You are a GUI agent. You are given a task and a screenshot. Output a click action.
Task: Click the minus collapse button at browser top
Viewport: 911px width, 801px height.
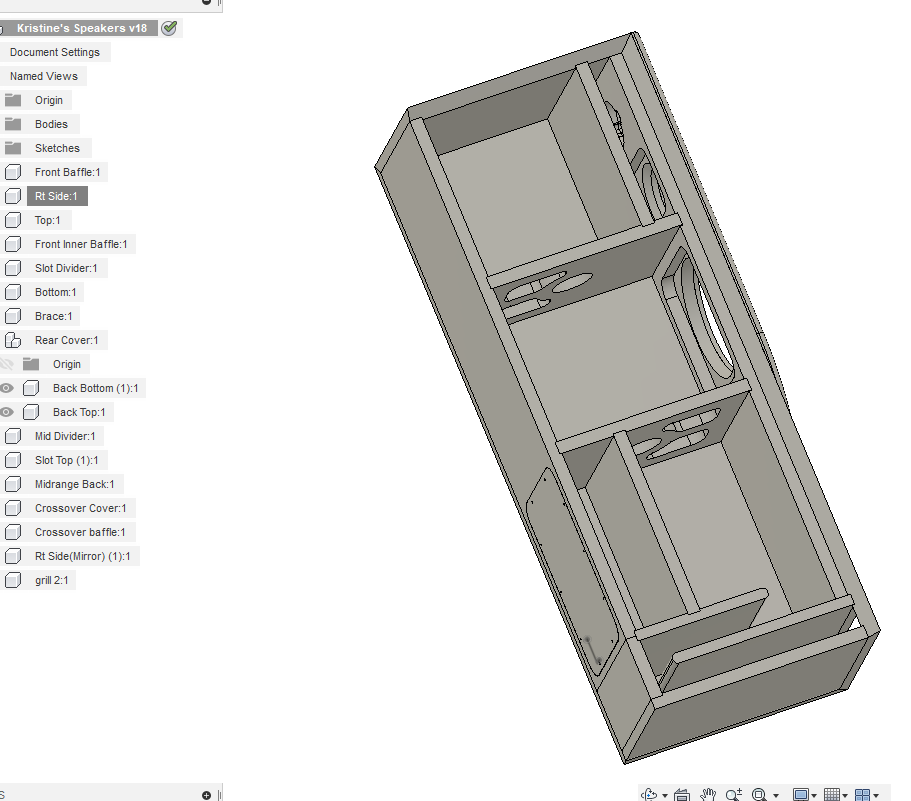point(206,2)
